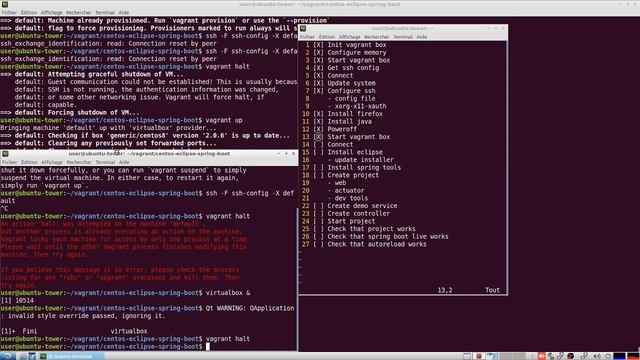Viewport: 640px width, 360px height.
Task: Click the [X] mark beside 'Init vagrant box'
Action: (x=318, y=45)
